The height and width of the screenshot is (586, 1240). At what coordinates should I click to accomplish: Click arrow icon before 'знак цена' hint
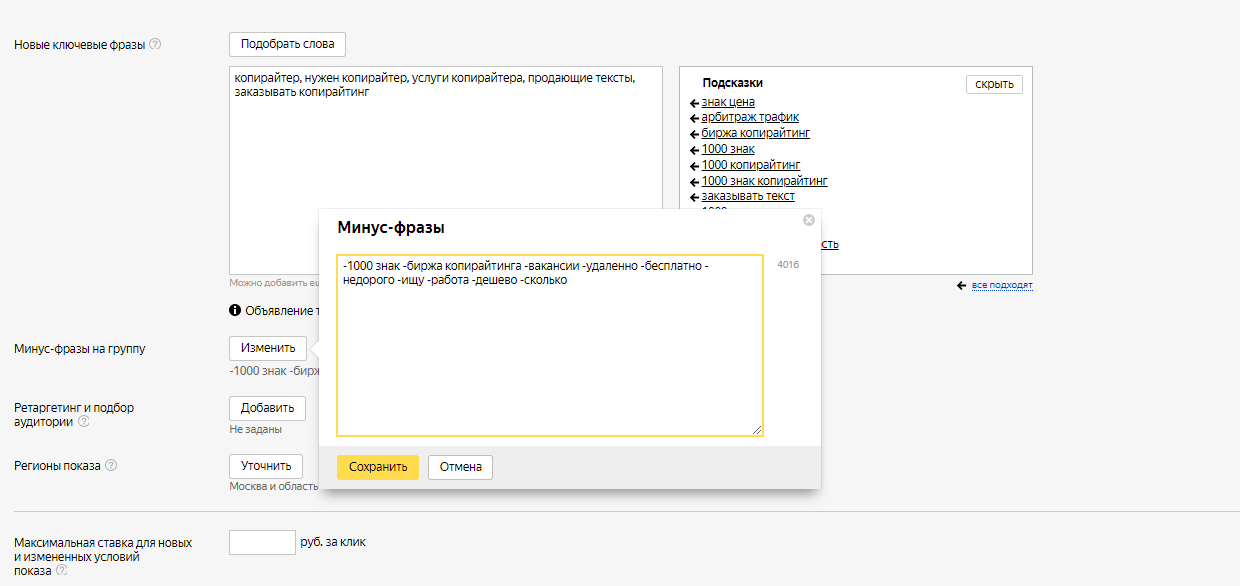(x=694, y=103)
